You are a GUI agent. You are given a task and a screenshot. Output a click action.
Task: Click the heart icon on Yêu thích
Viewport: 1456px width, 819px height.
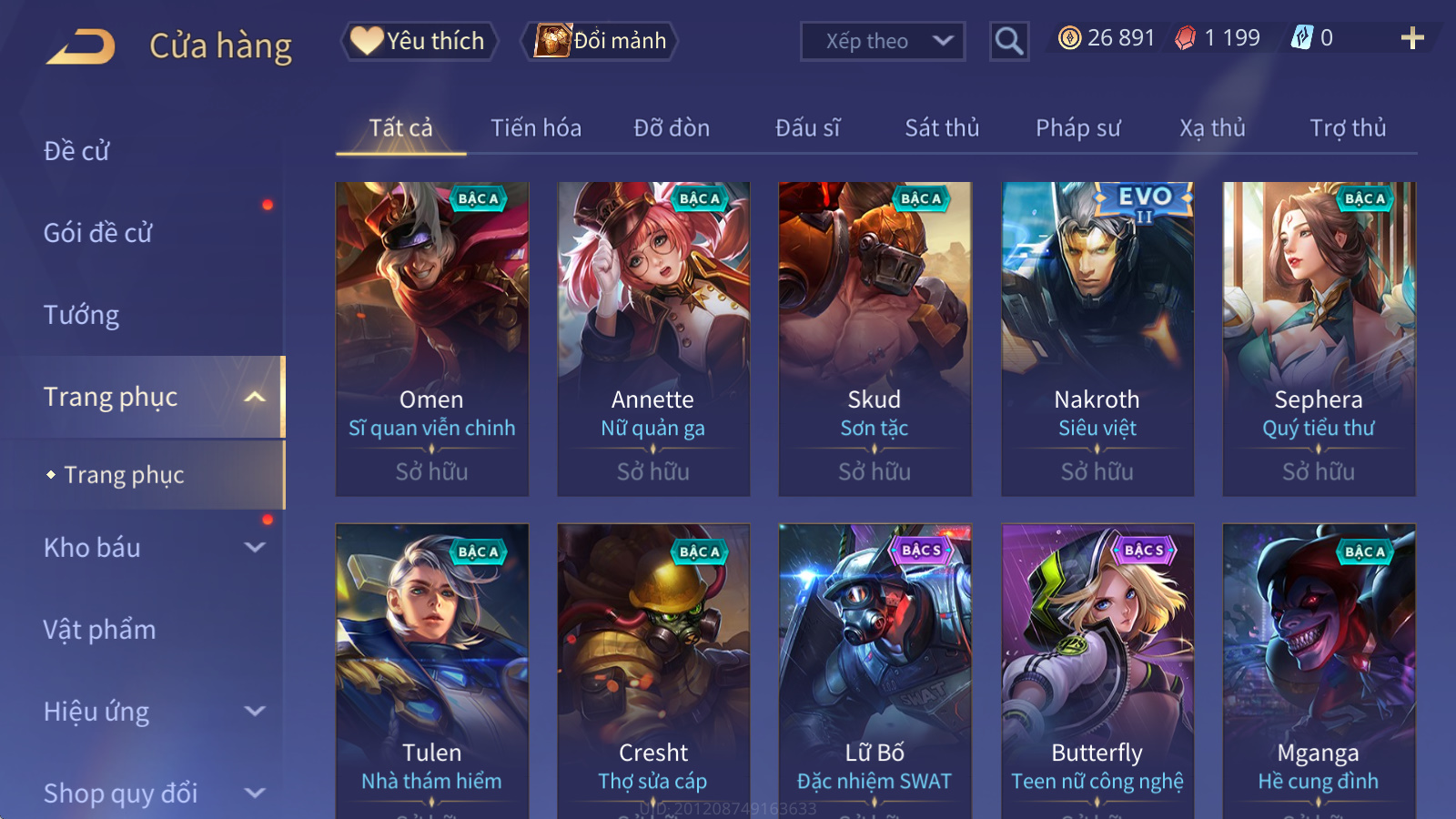click(367, 40)
